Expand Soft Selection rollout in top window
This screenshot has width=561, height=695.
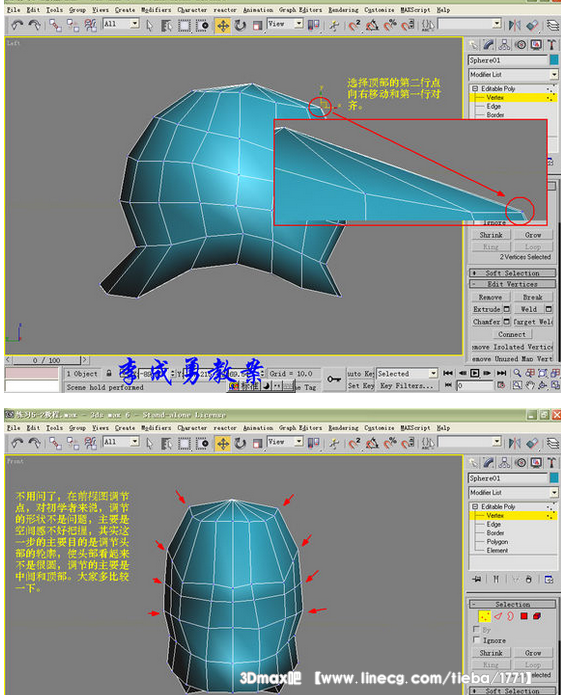pyautogui.click(x=512, y=273)
